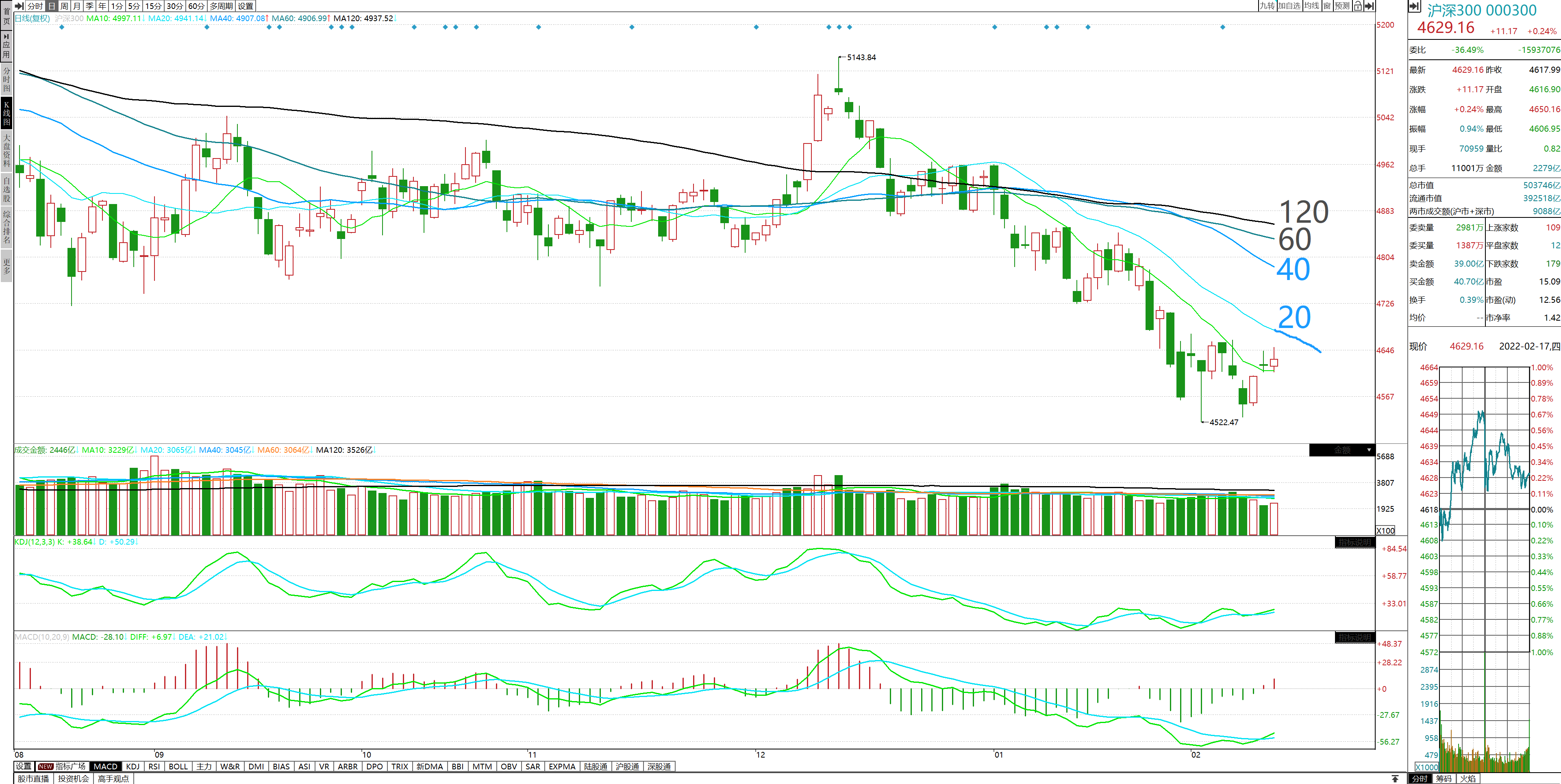Click the 窗 window icon button
This screenshot has width=1561, height=784.
tap(1327, 6)
